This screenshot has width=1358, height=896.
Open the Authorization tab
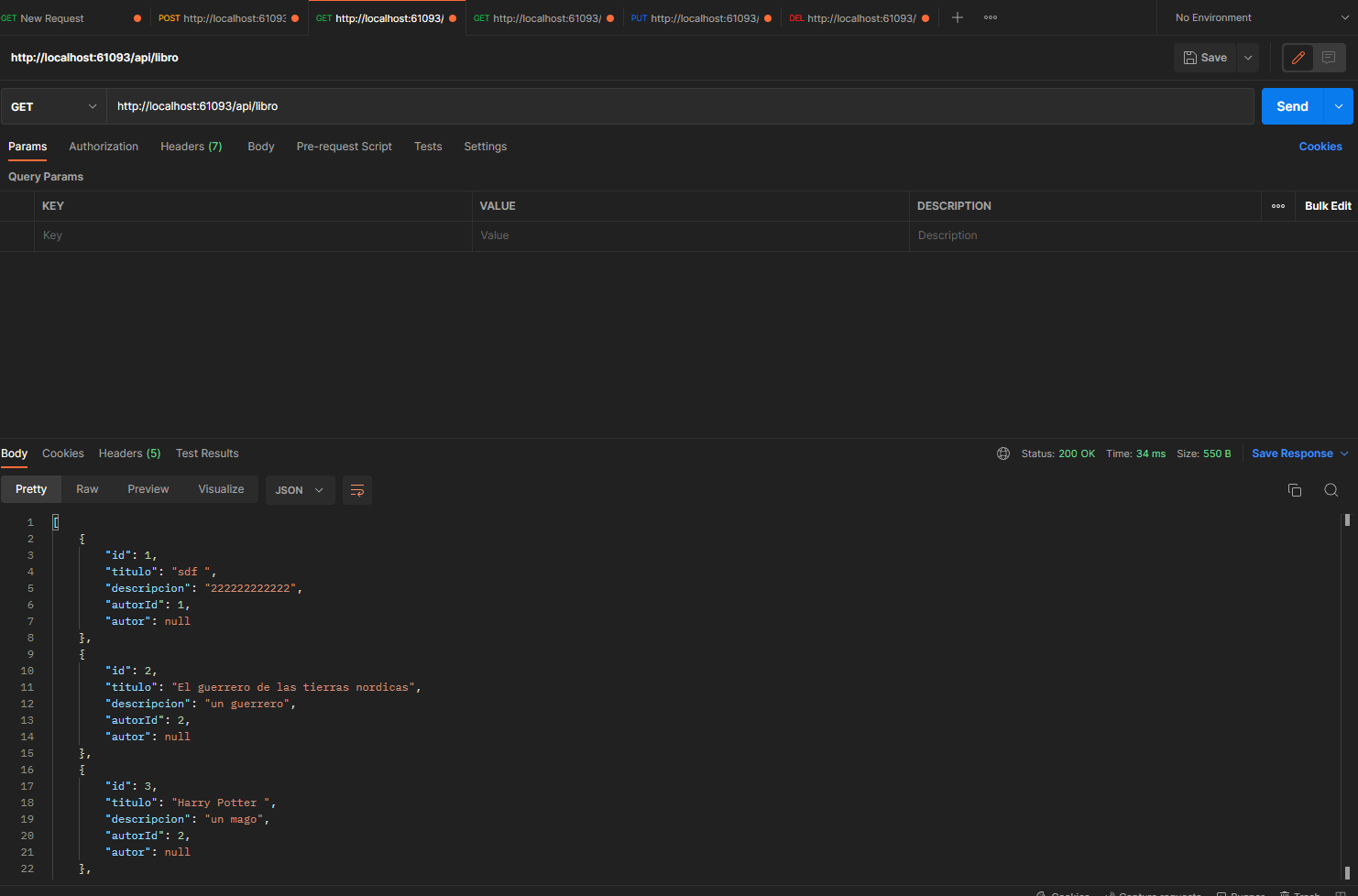104,147
